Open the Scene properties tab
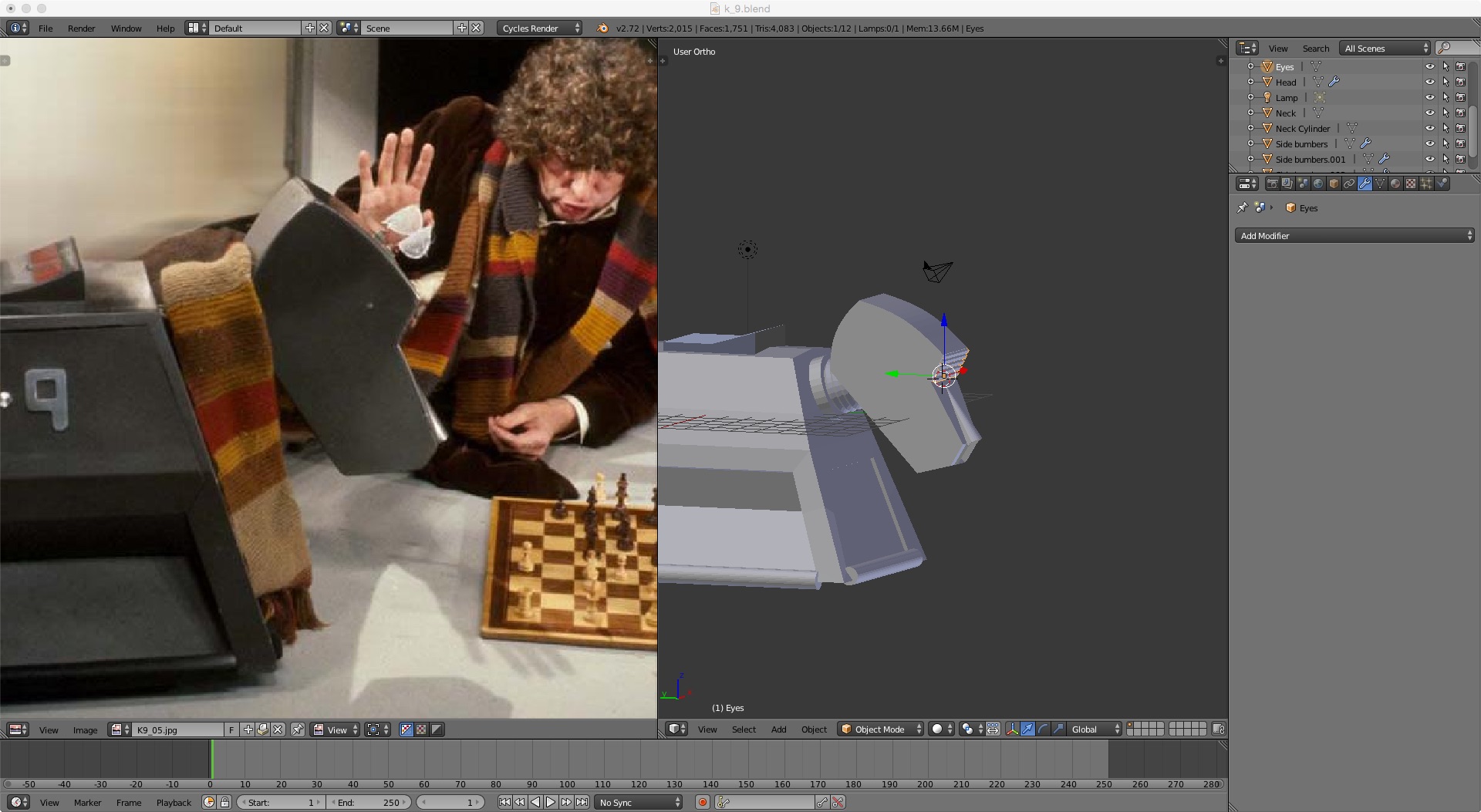 click(x=1303, y=184)
